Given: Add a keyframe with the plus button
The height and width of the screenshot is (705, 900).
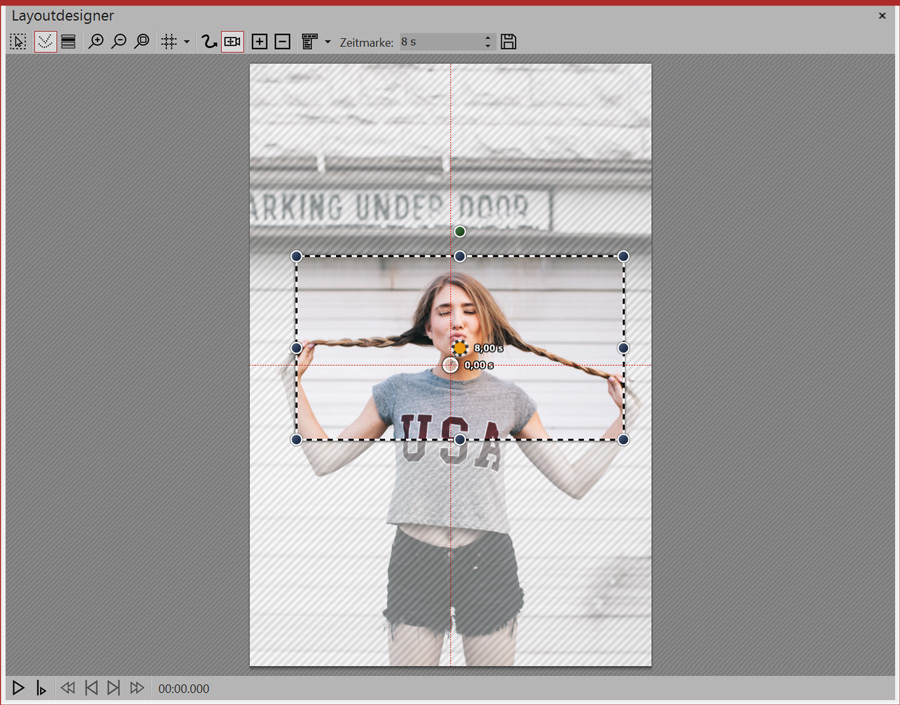Looking at the screenshot, I should [259, 42].
